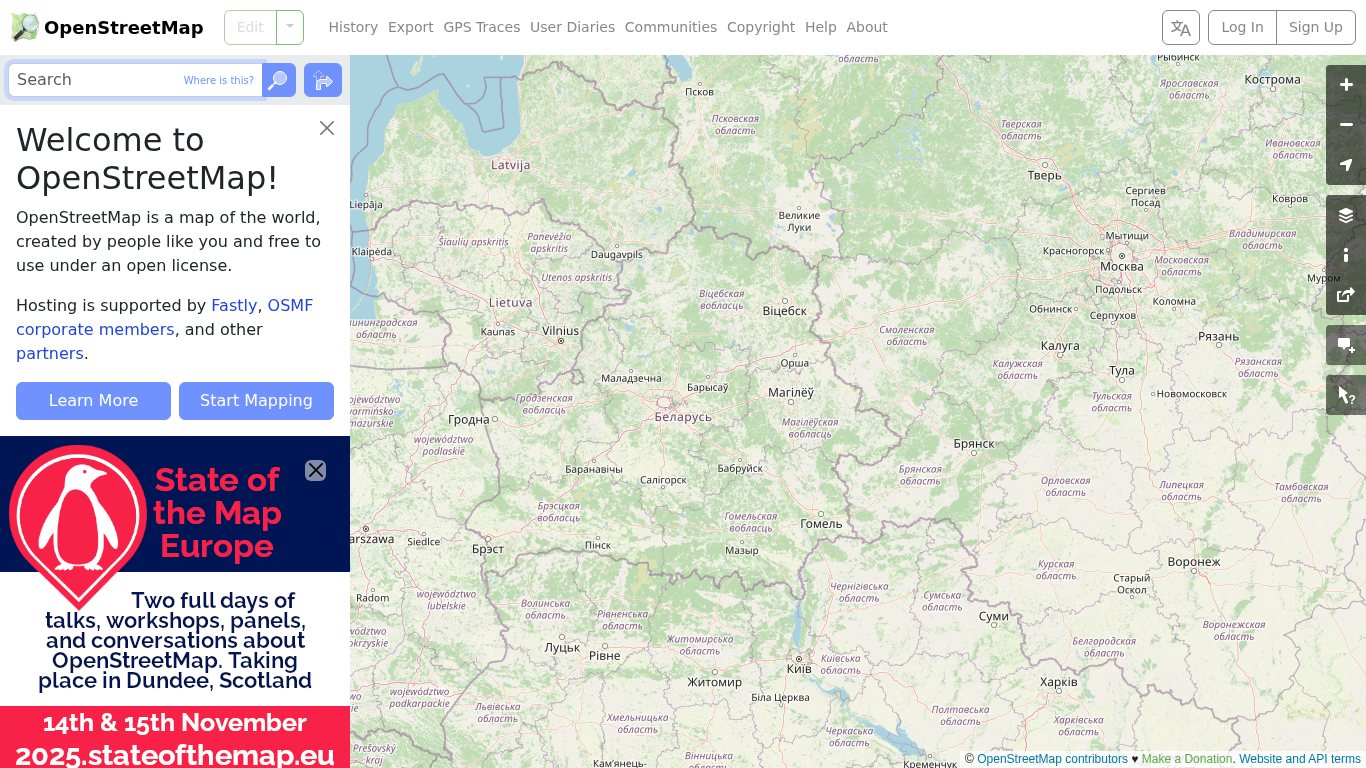Click the Рязань label on the map

tap(1219, 337)
